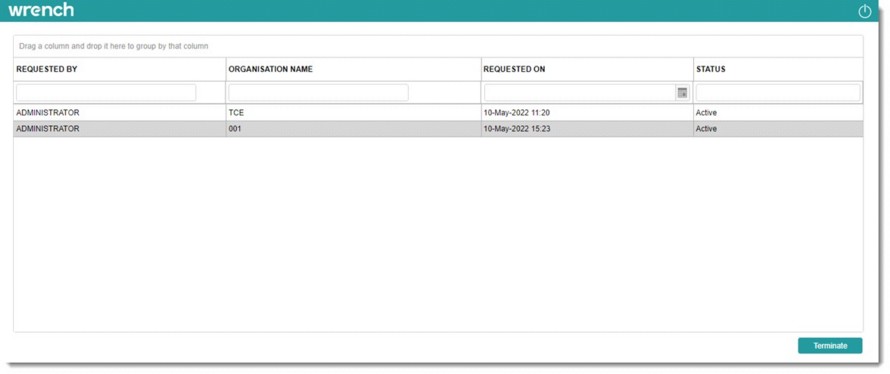Image resolution: width=890 pixels, height=374 pixels.
Task: Click the Terminate button
Action: point(830,346)
